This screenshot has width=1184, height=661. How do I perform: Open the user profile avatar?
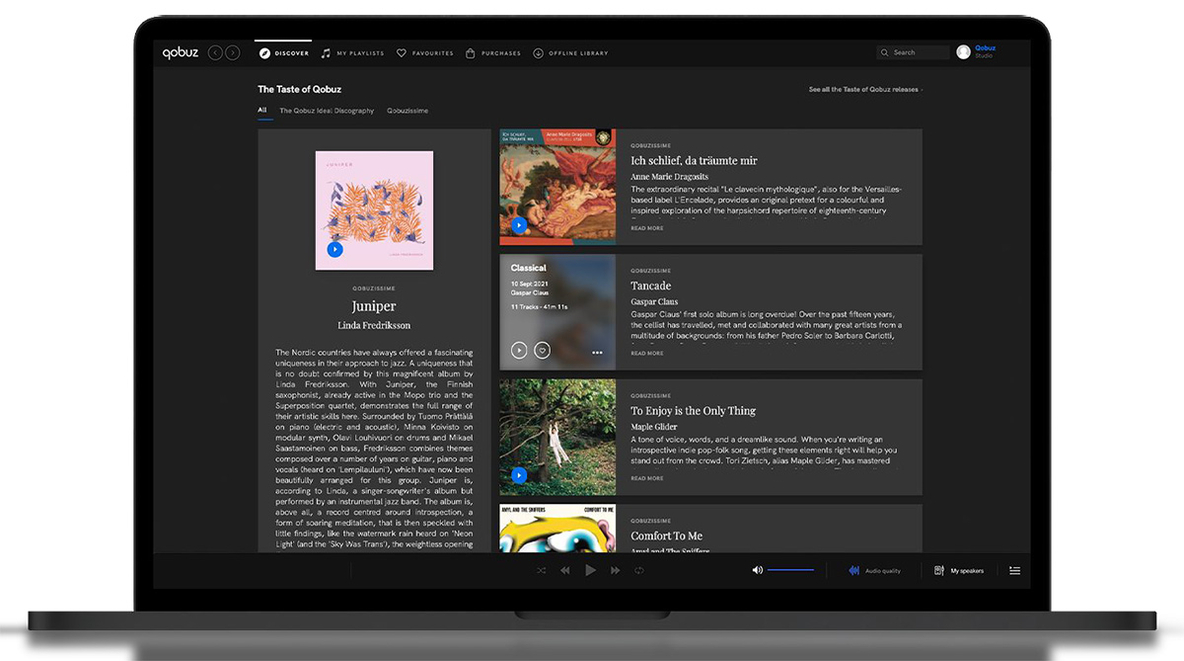[x=963, y=52]
